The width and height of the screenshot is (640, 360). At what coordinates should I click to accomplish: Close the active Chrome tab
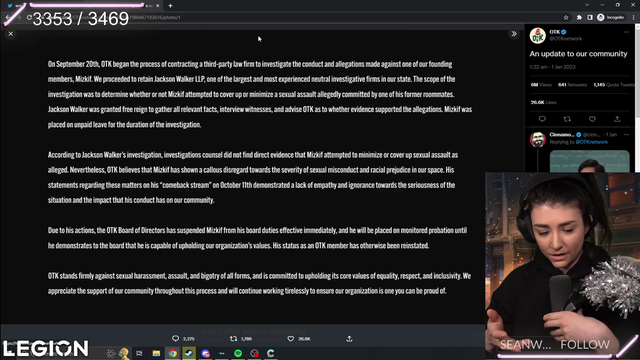[158, 6]
